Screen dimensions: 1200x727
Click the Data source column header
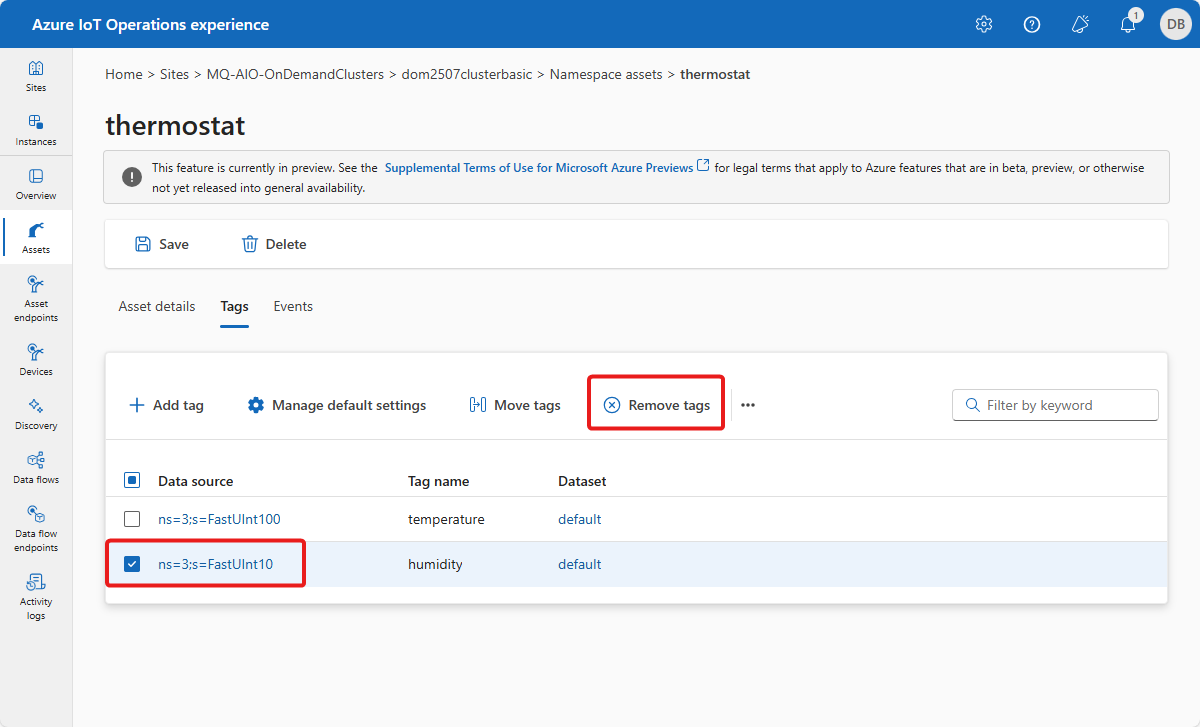tap(196, 481)
